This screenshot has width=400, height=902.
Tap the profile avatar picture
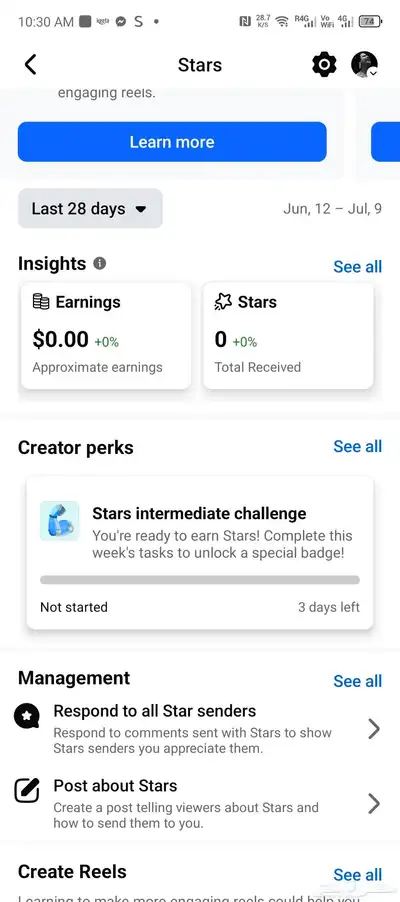click(x=364, y=64)
